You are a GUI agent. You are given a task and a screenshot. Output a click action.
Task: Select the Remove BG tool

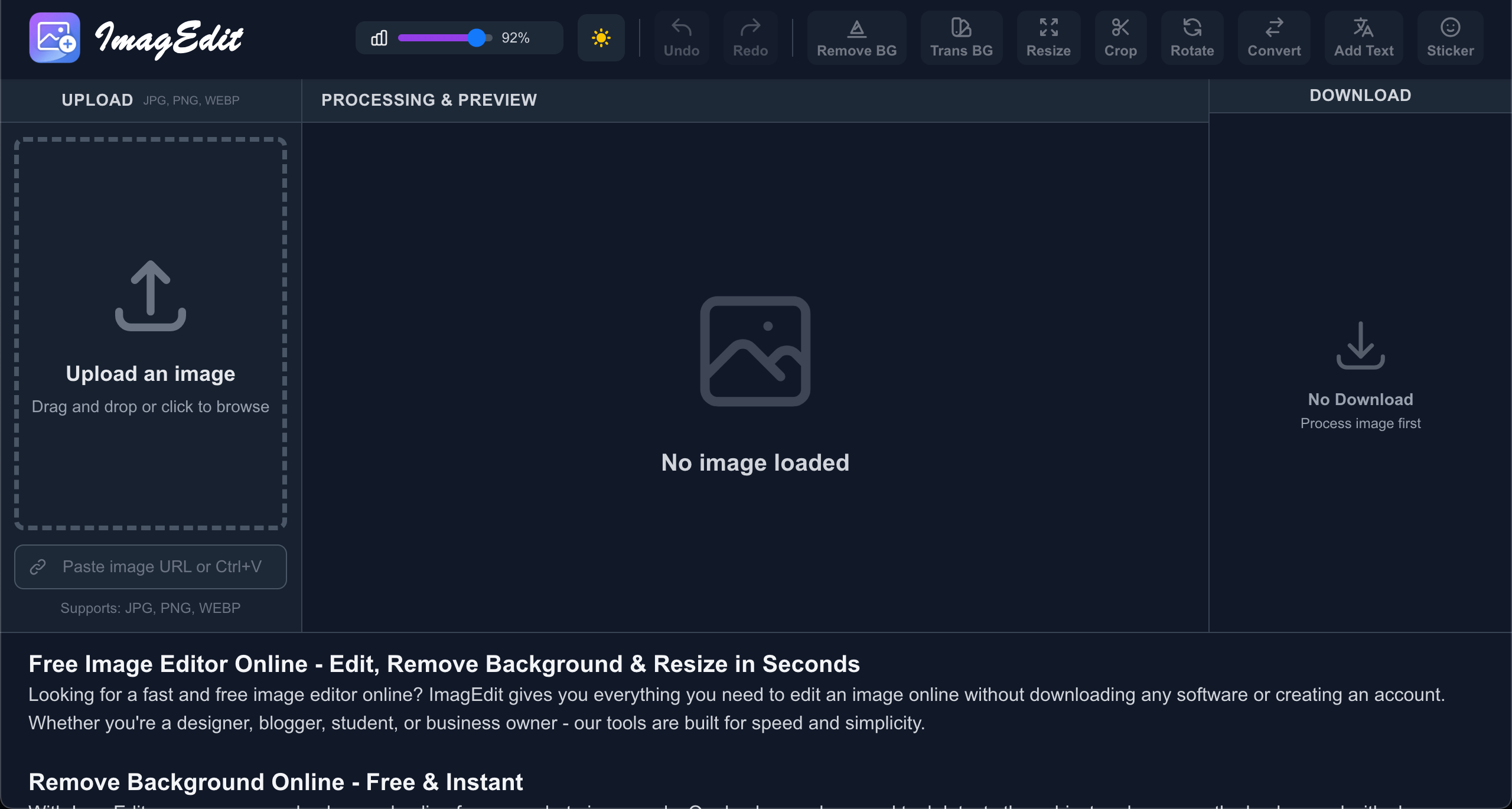[856, 38]
